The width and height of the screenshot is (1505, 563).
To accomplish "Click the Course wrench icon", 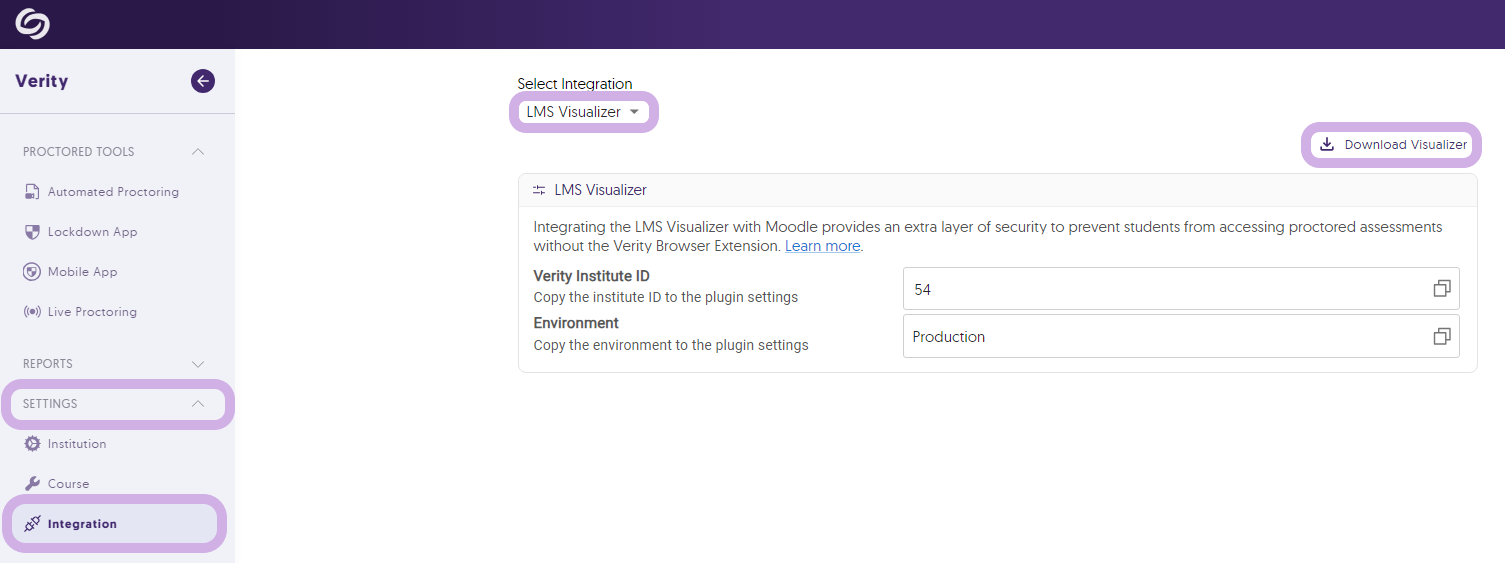I will point(32,484).
